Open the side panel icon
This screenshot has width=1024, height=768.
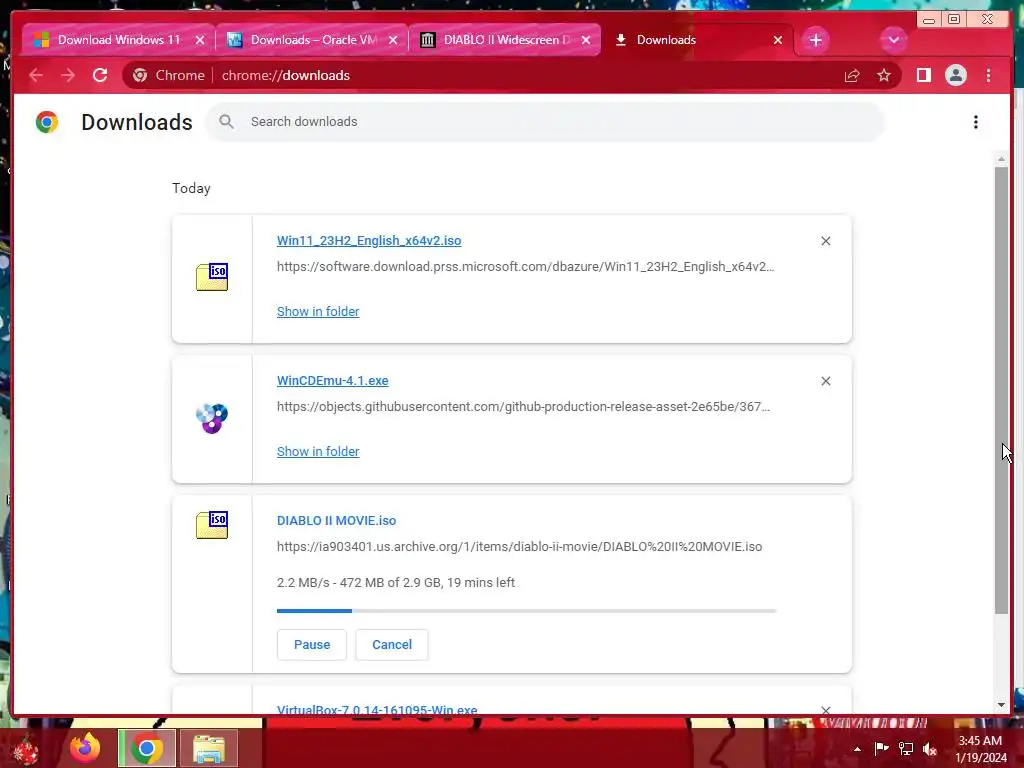coord(923,76)
